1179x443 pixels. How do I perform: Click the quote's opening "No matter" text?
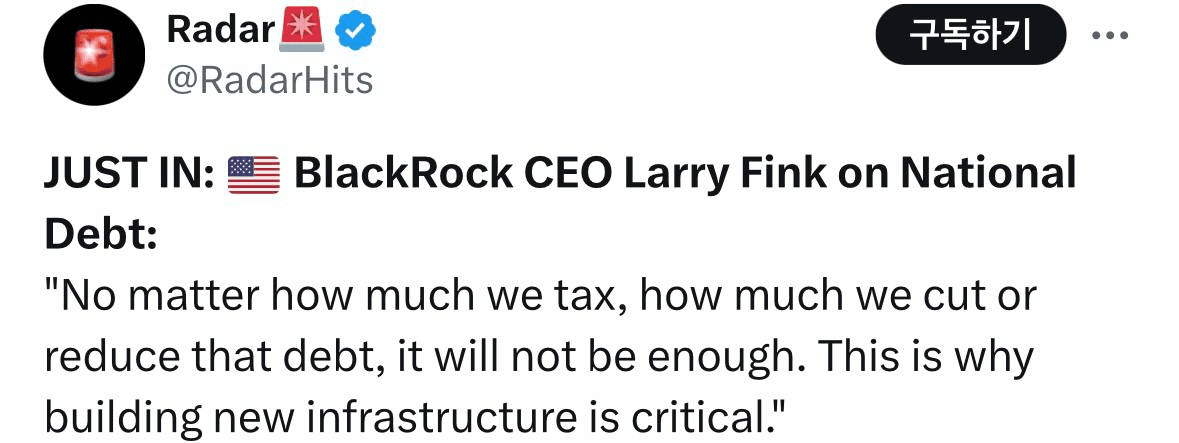[x=150, y=296]
